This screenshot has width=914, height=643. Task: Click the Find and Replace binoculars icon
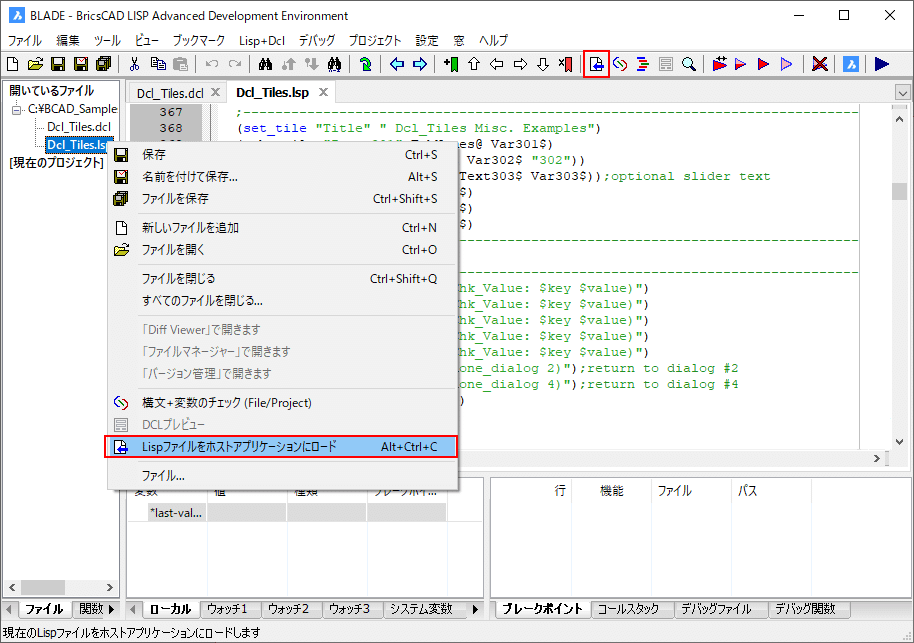334,64
